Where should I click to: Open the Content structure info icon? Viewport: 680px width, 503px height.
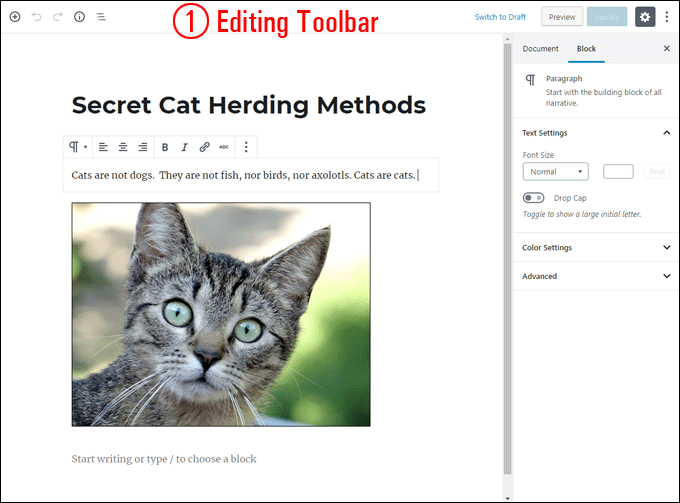click(x=79, y=17)
